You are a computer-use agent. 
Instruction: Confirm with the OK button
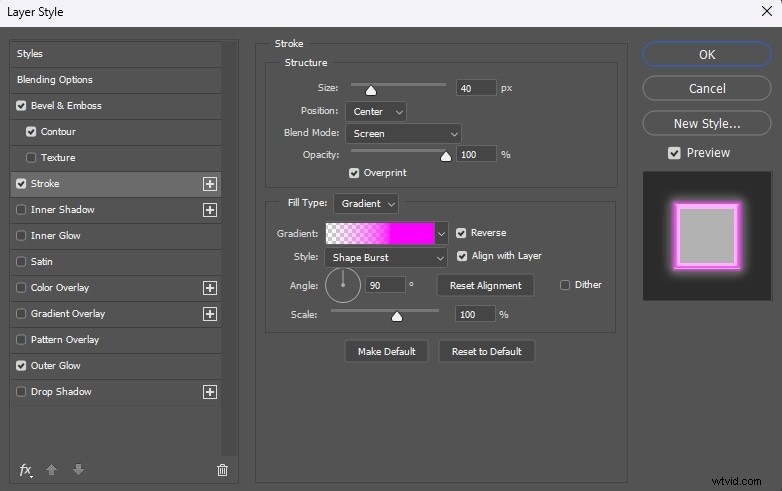pyautogui.click(x=707, y=54)
